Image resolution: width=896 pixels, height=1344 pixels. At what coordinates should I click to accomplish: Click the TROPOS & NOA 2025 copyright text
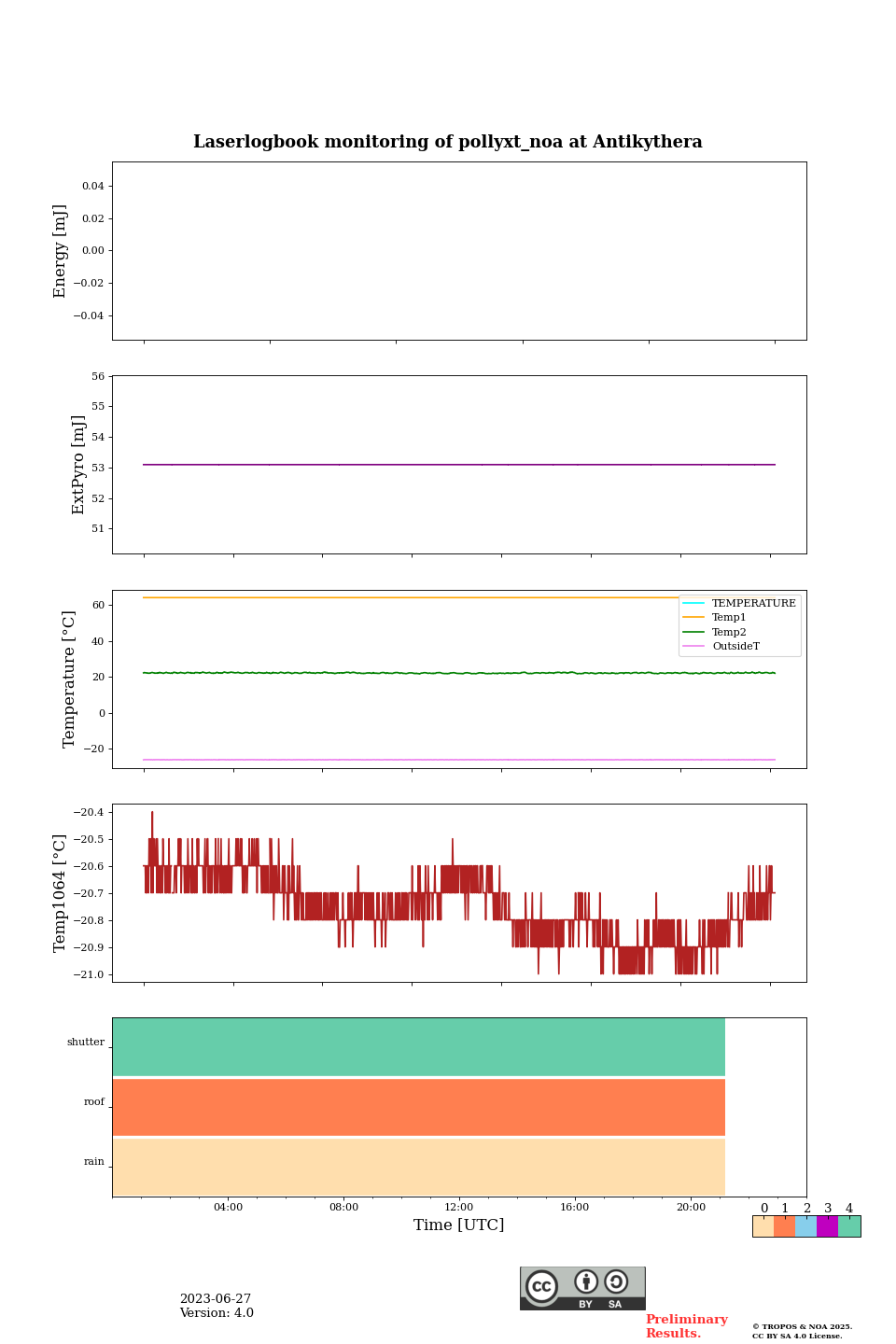point(803,1327)
